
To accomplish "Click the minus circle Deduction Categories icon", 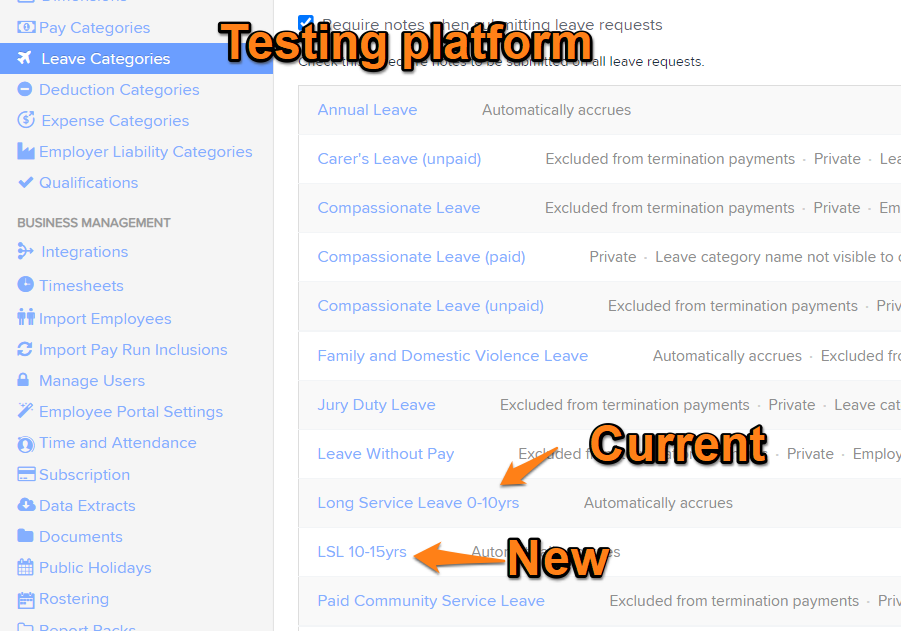I will 25,89.
